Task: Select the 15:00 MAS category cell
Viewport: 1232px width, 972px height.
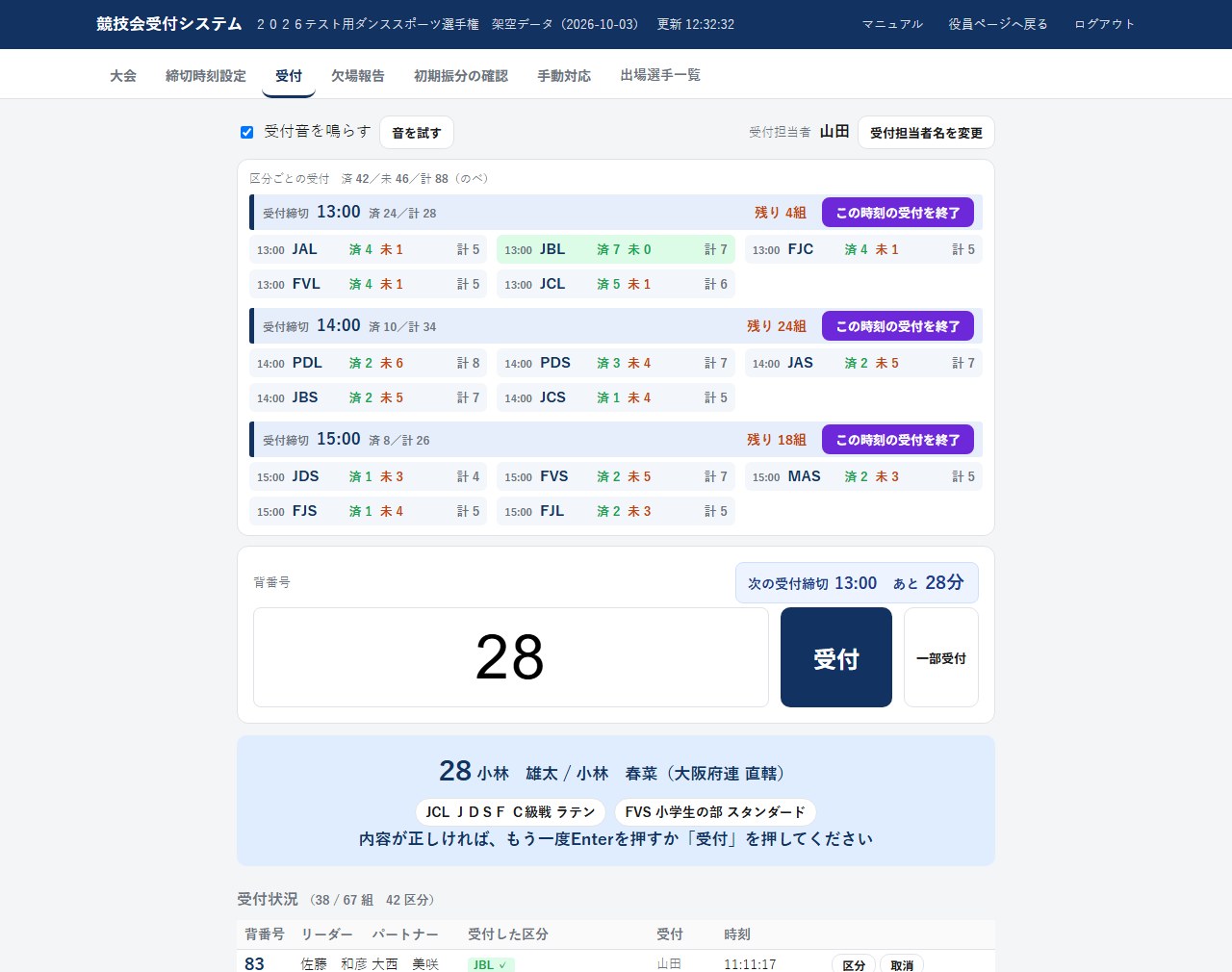Action: [x=863, y=476]
